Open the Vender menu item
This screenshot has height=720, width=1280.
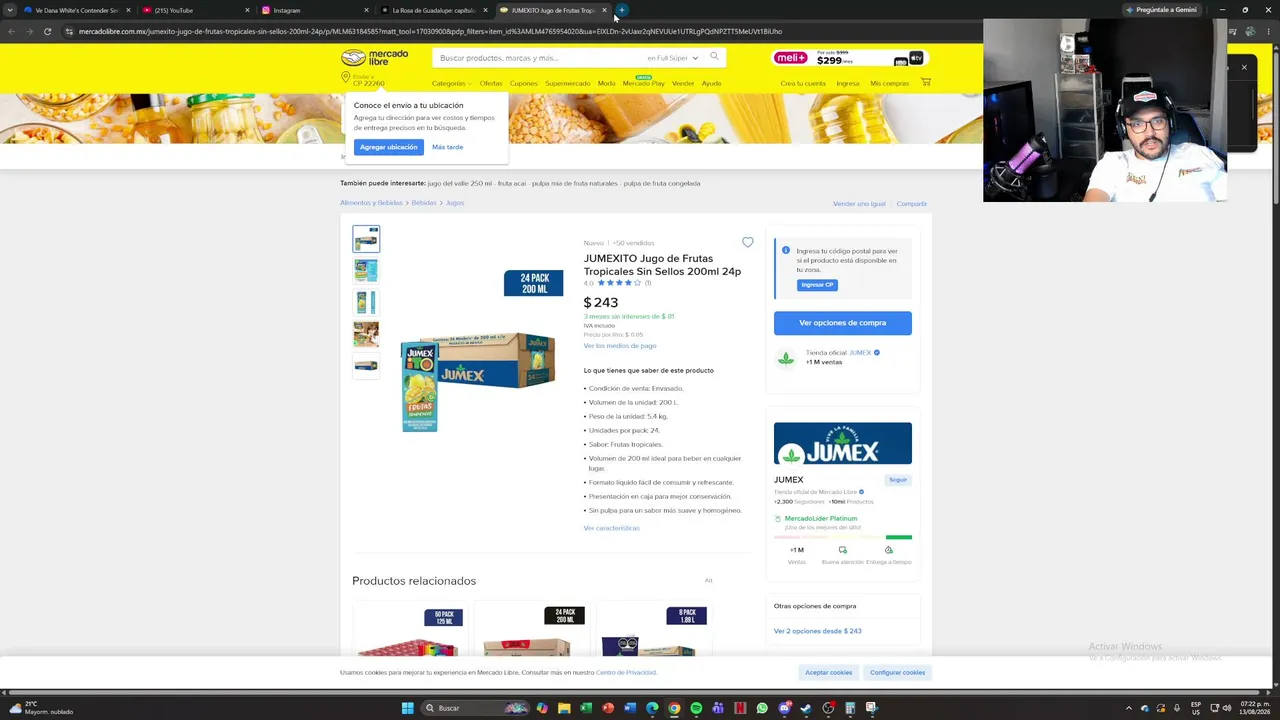[x=683, y=83]
